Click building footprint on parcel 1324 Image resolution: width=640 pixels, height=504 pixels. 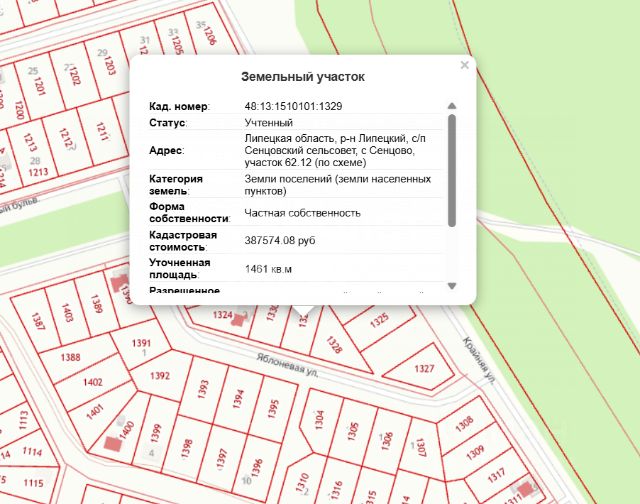(237, 320)
